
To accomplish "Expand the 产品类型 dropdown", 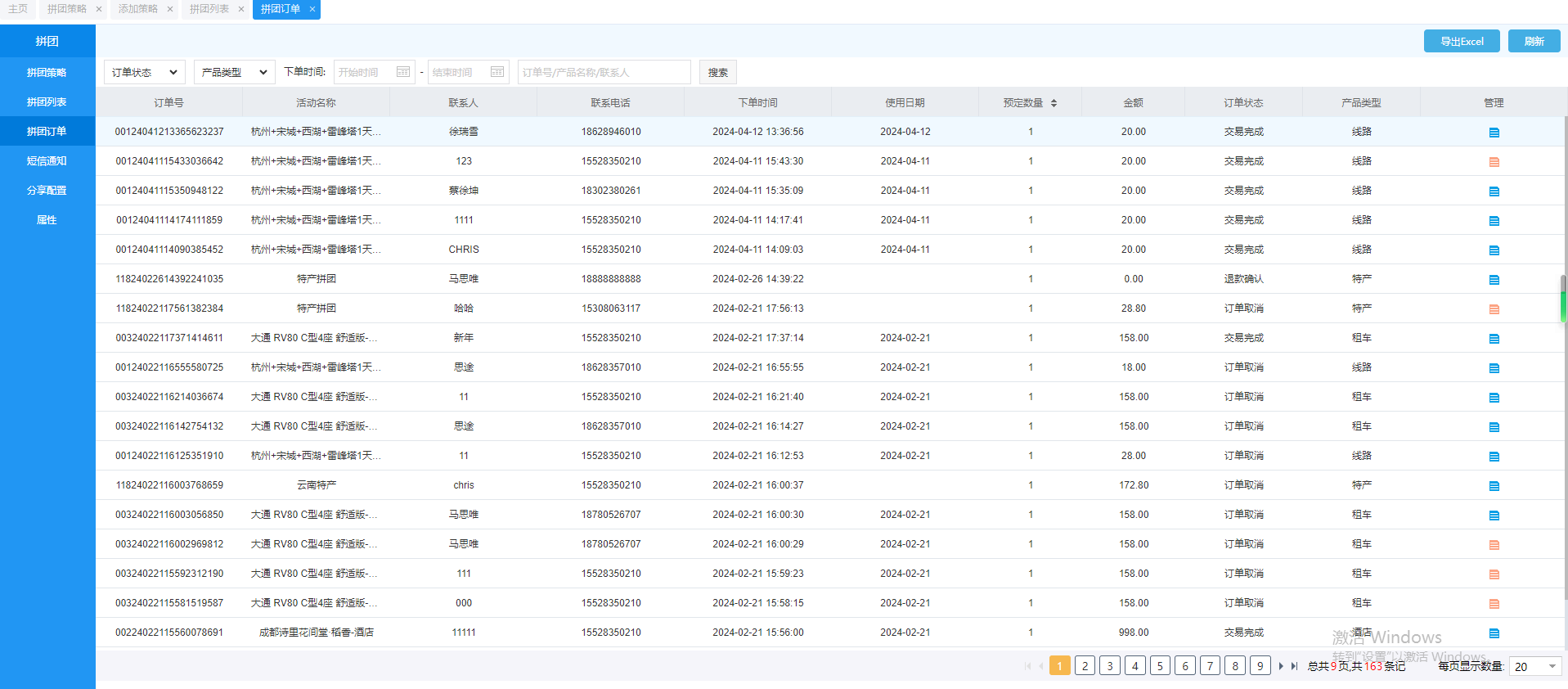I will [234, 72].
